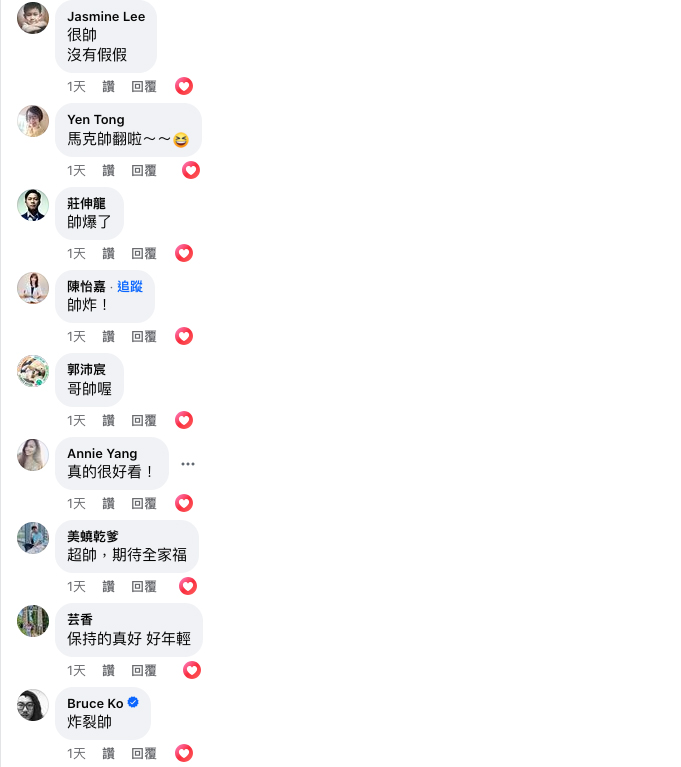Open more options for Annie Yang's comment

pyautogui.click(x=188, y=464)
